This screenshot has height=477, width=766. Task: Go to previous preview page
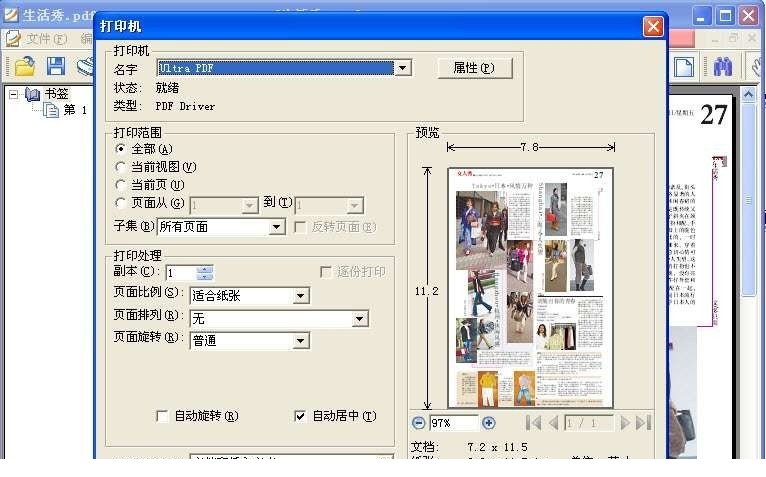pyautogui.click(x=553, y=423)
